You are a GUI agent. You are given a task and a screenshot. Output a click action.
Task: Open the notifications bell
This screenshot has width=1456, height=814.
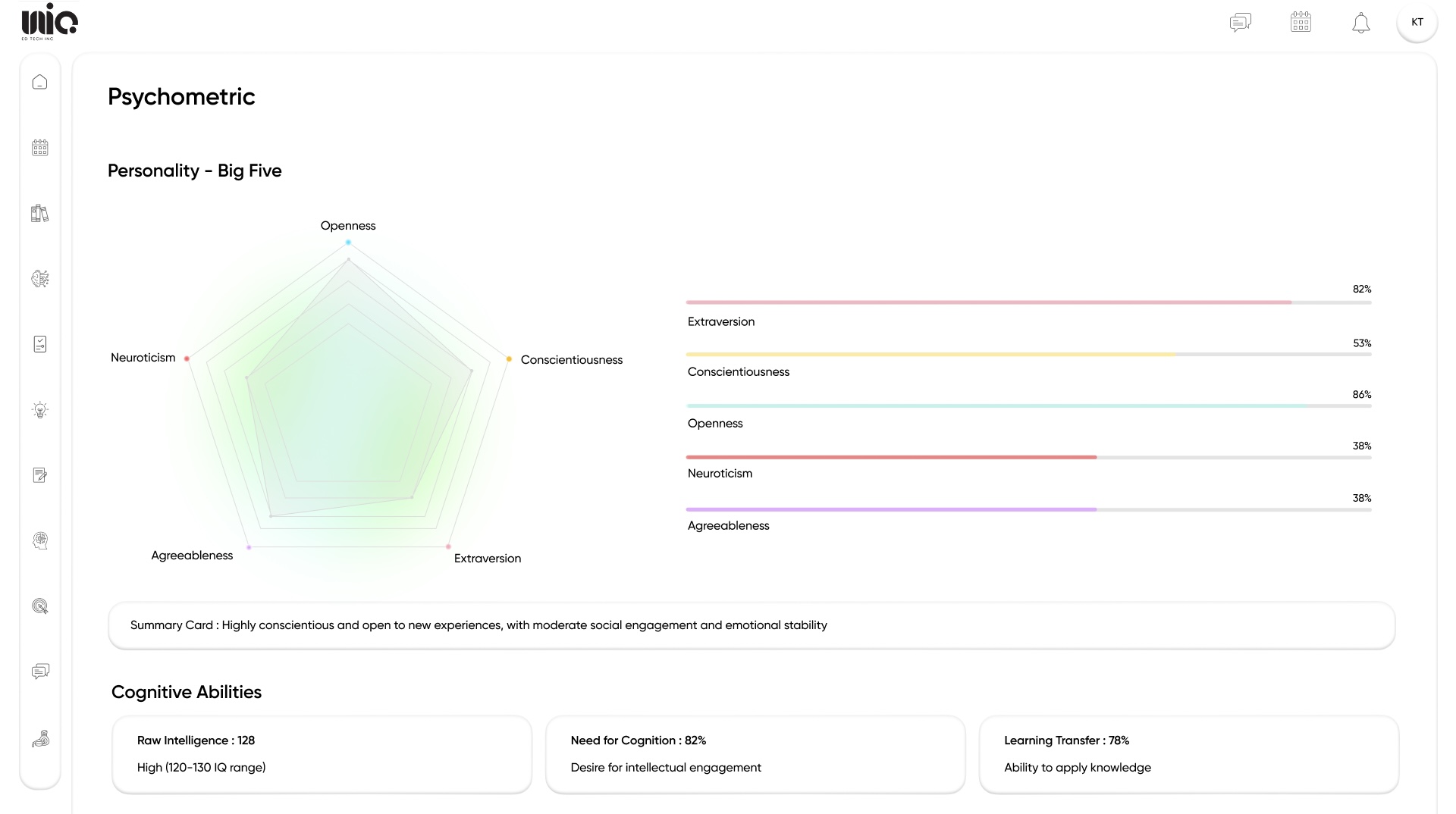[x=1361, y=23]
